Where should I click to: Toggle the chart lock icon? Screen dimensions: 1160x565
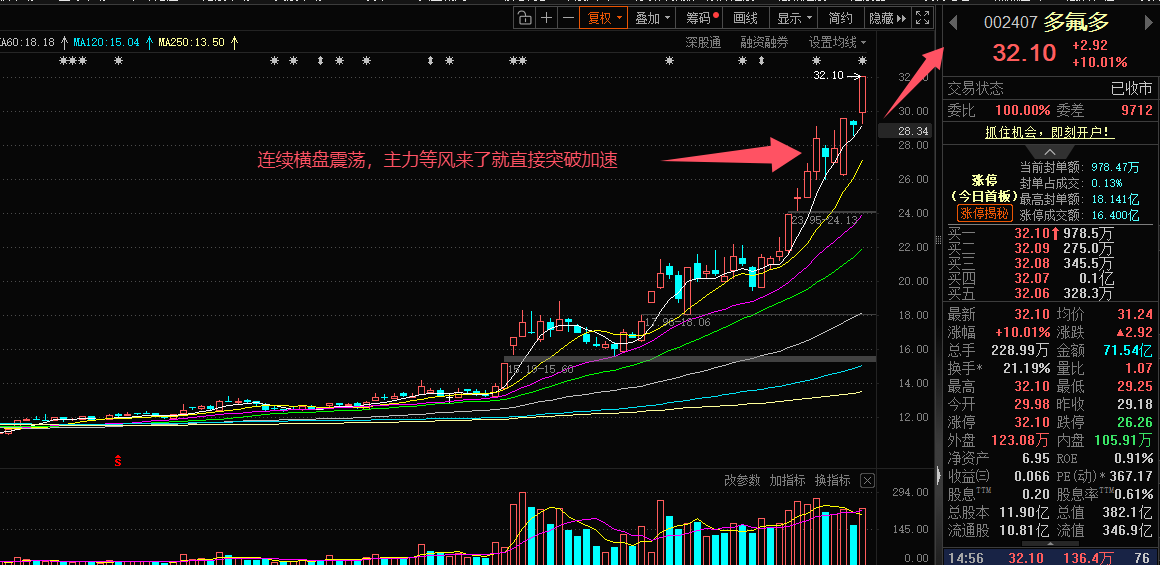[x=524, y=18]
